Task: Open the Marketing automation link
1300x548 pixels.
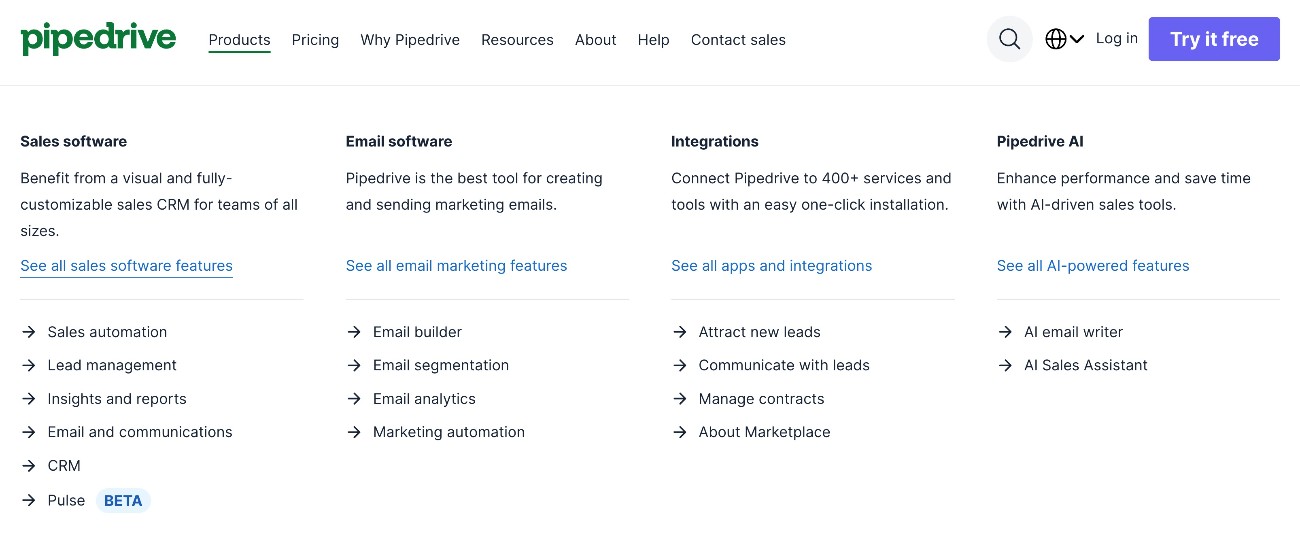Action: (x=449, y=432)
